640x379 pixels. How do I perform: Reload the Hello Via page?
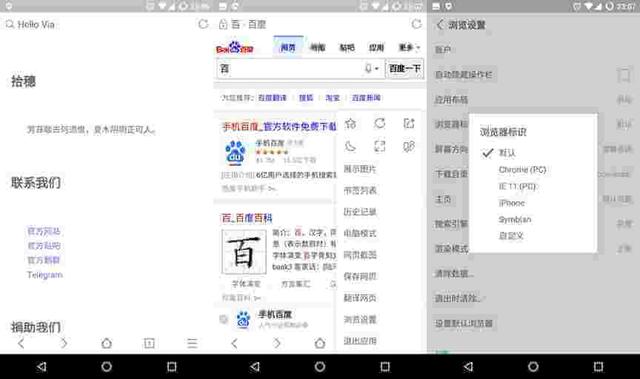[x=203, y=24]
